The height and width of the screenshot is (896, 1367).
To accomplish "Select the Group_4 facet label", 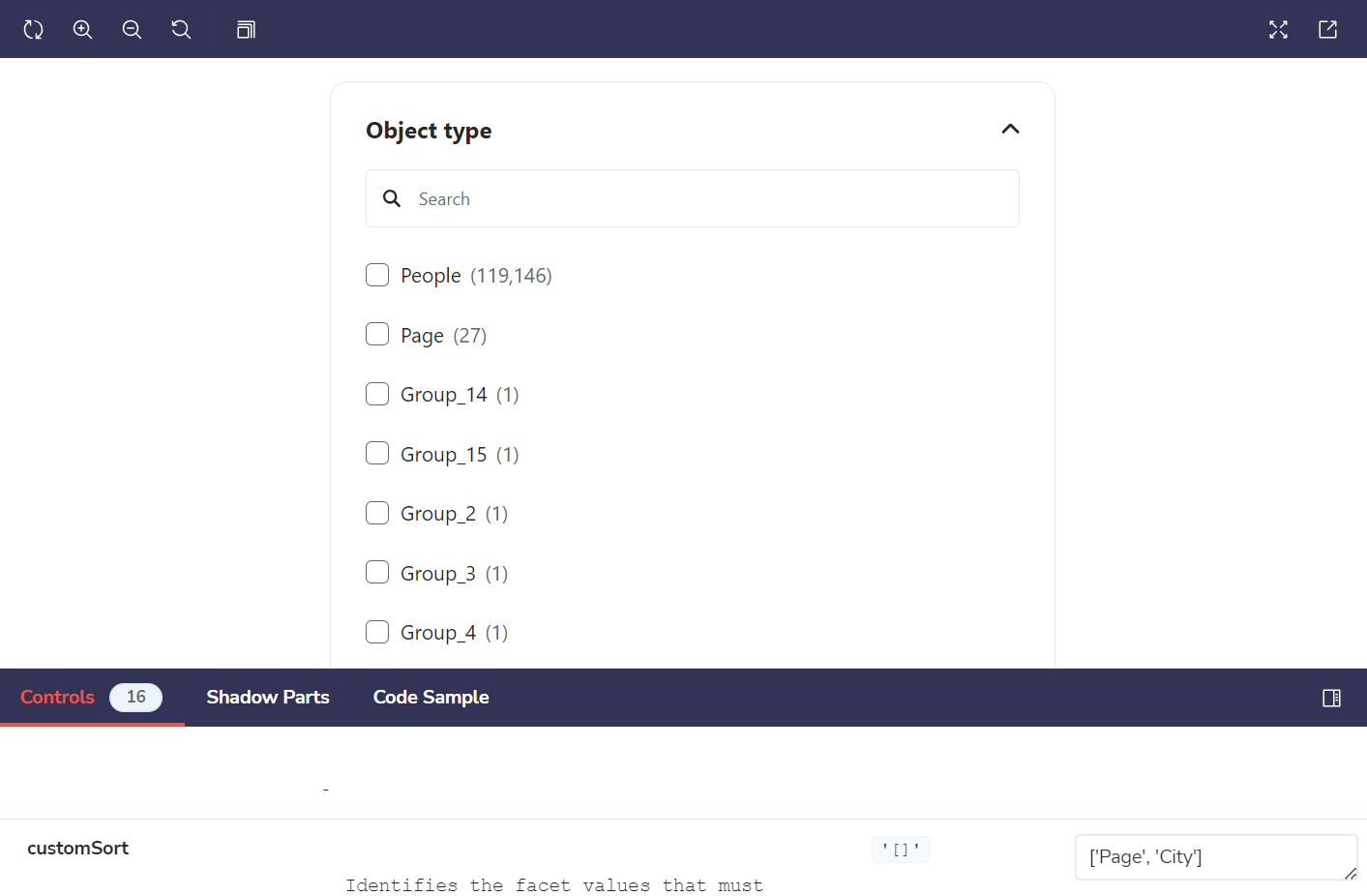I will click(x=438, y=632).
